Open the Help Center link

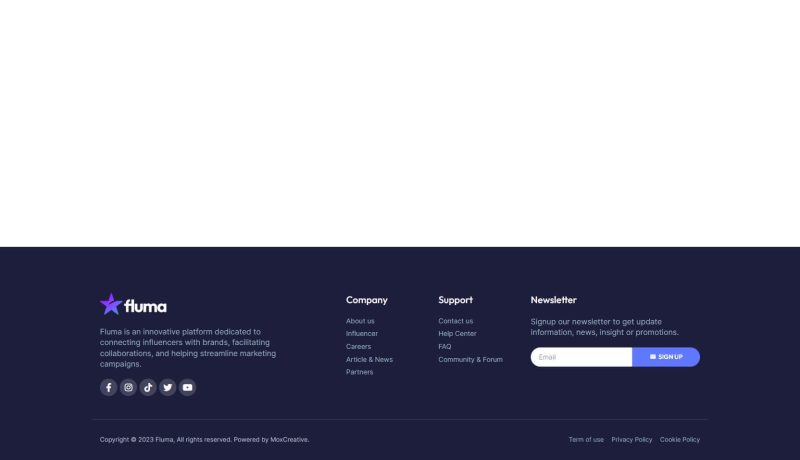(x=457, y=333)
